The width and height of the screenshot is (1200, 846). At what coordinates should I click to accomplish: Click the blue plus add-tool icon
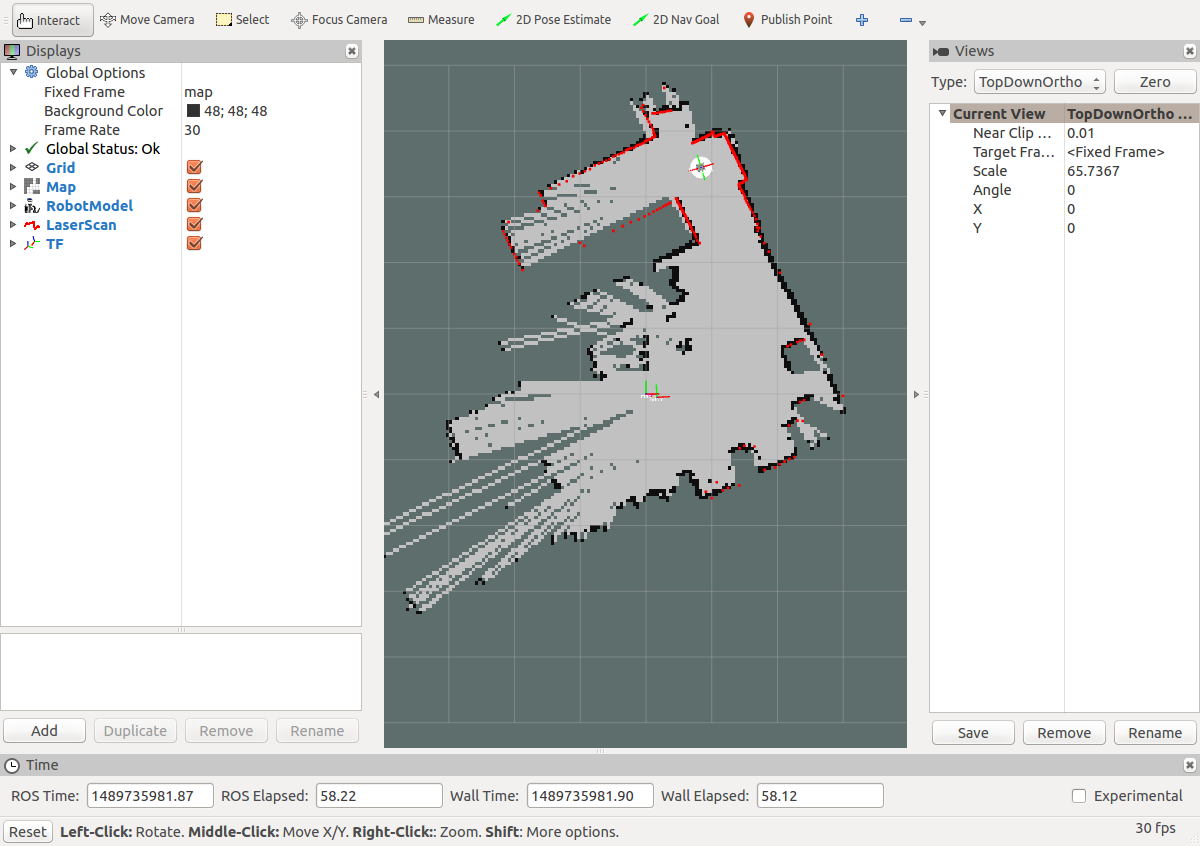tap(862, 20)
